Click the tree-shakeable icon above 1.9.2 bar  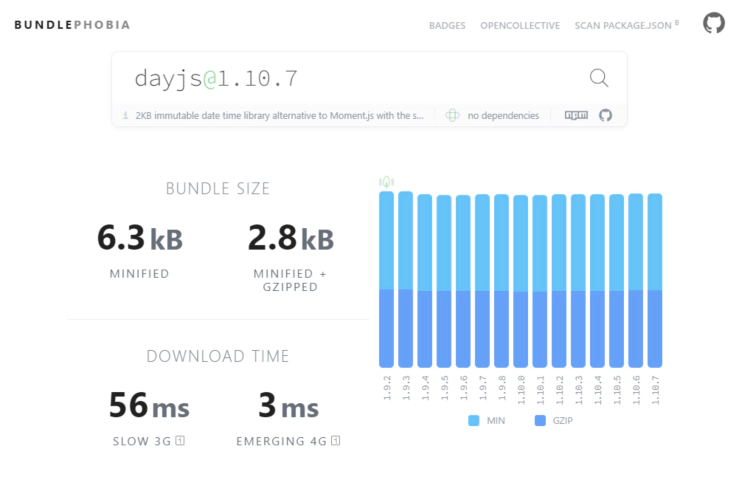[386, 182]
